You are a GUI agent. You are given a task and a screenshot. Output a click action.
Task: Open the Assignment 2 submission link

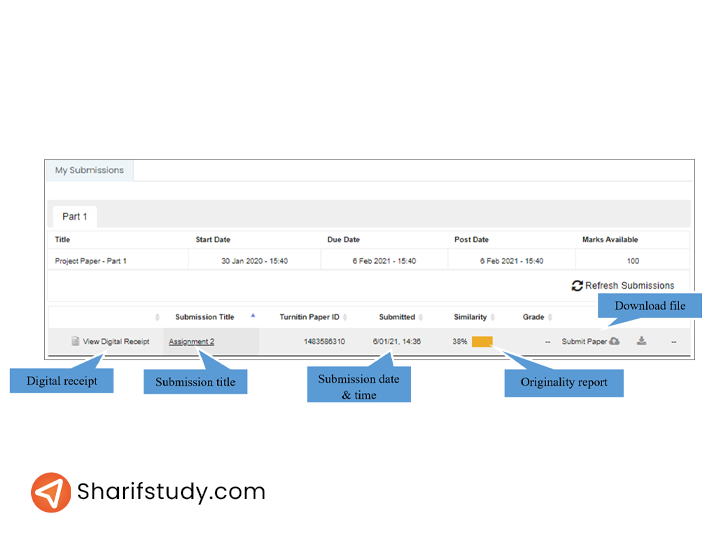click(191, 342)
